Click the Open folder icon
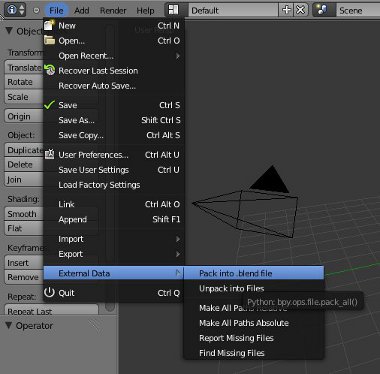This screenshot has height=374, width=380. (49, 40)
